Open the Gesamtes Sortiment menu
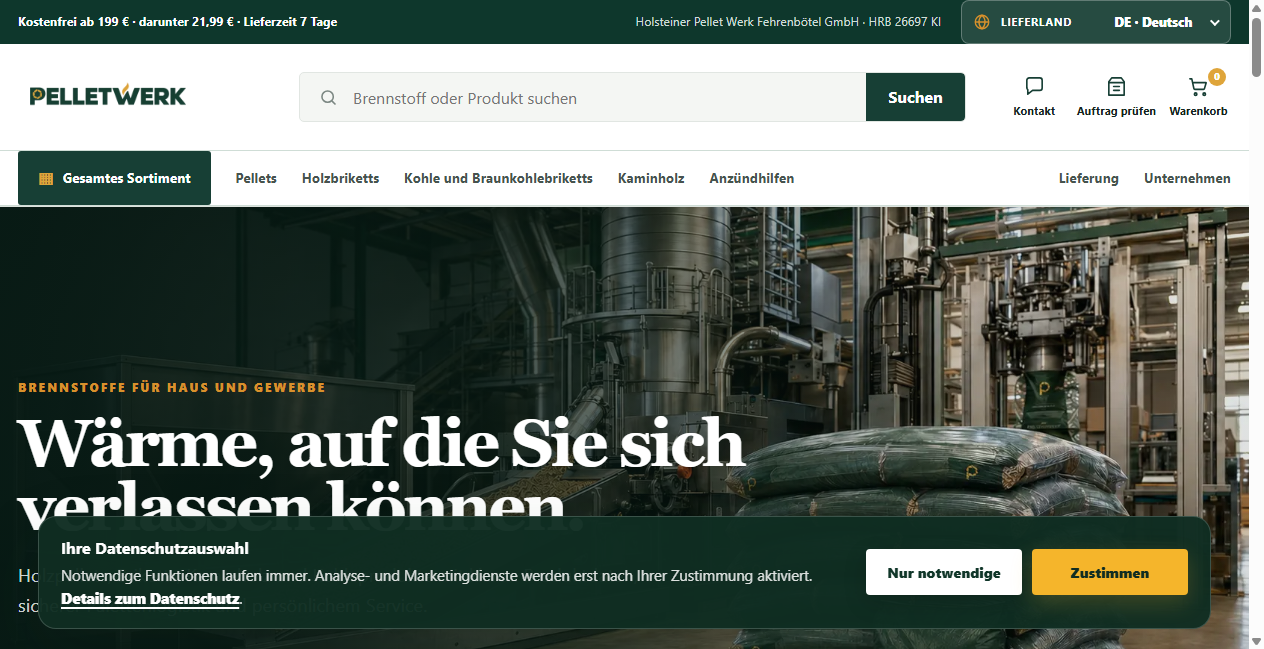The height and width of the screenshot is (649, 1264). [114, 178]
